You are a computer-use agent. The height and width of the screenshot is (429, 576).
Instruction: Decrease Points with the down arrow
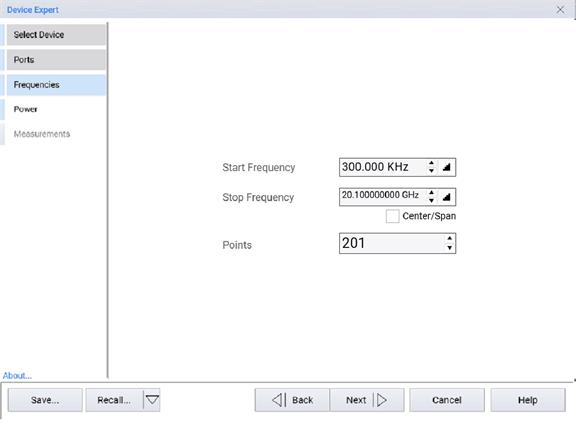click(450, 248)
